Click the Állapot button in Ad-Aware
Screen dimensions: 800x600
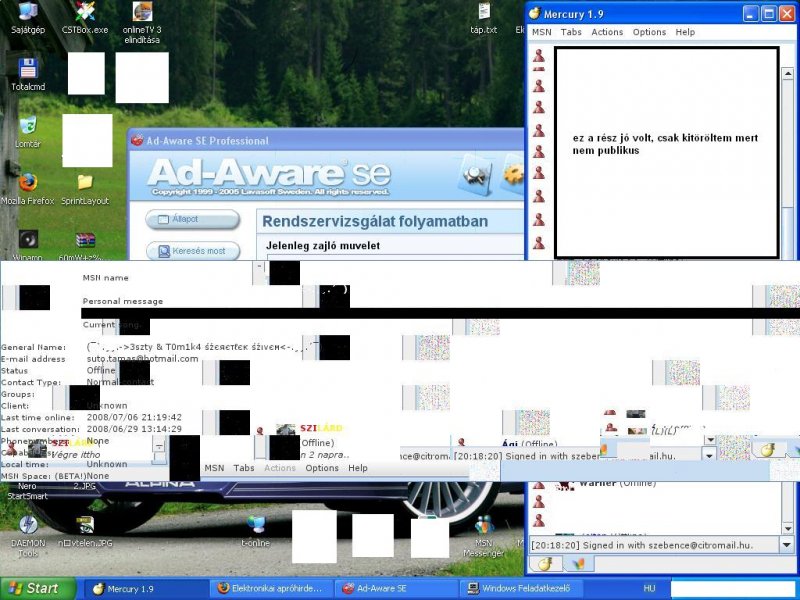click(x=192, y=219)
